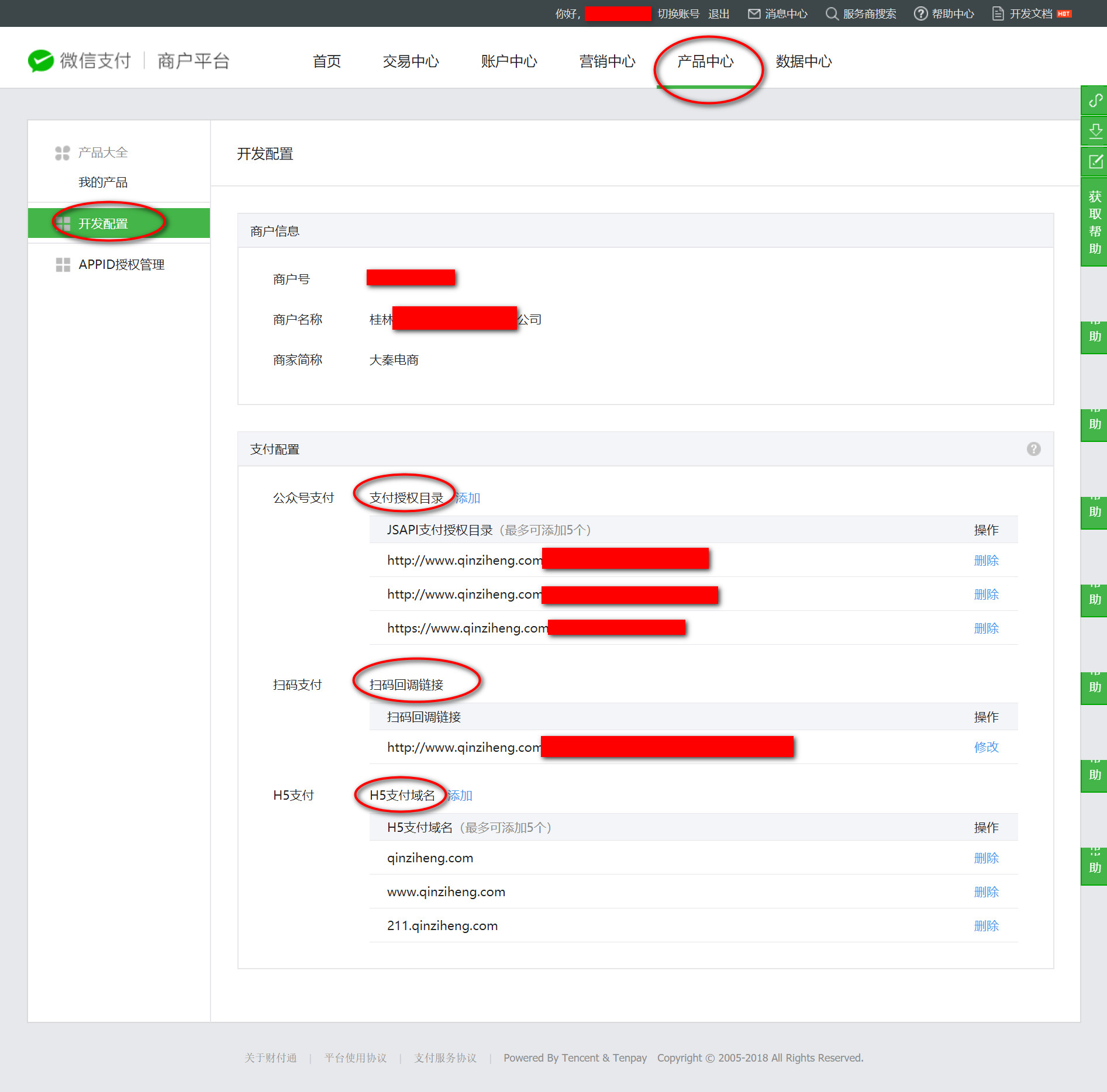Image resolution: width=1107 pixels, height=1092 pixels.
Task: Open the 数据中心 tab
Action: (x=804, y=61)
